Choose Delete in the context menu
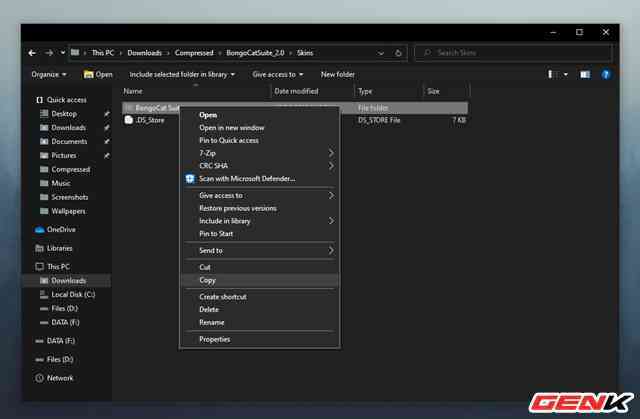 pyautogui.click(x=260, y=310)
